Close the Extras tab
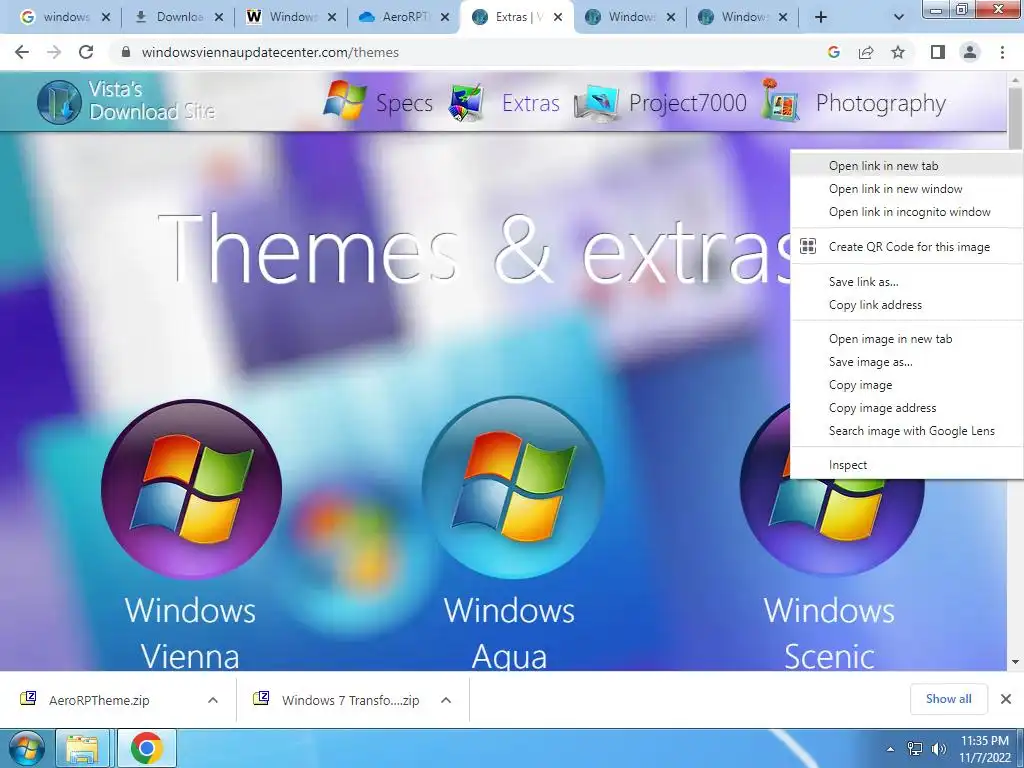 click(x=558, y=18)
